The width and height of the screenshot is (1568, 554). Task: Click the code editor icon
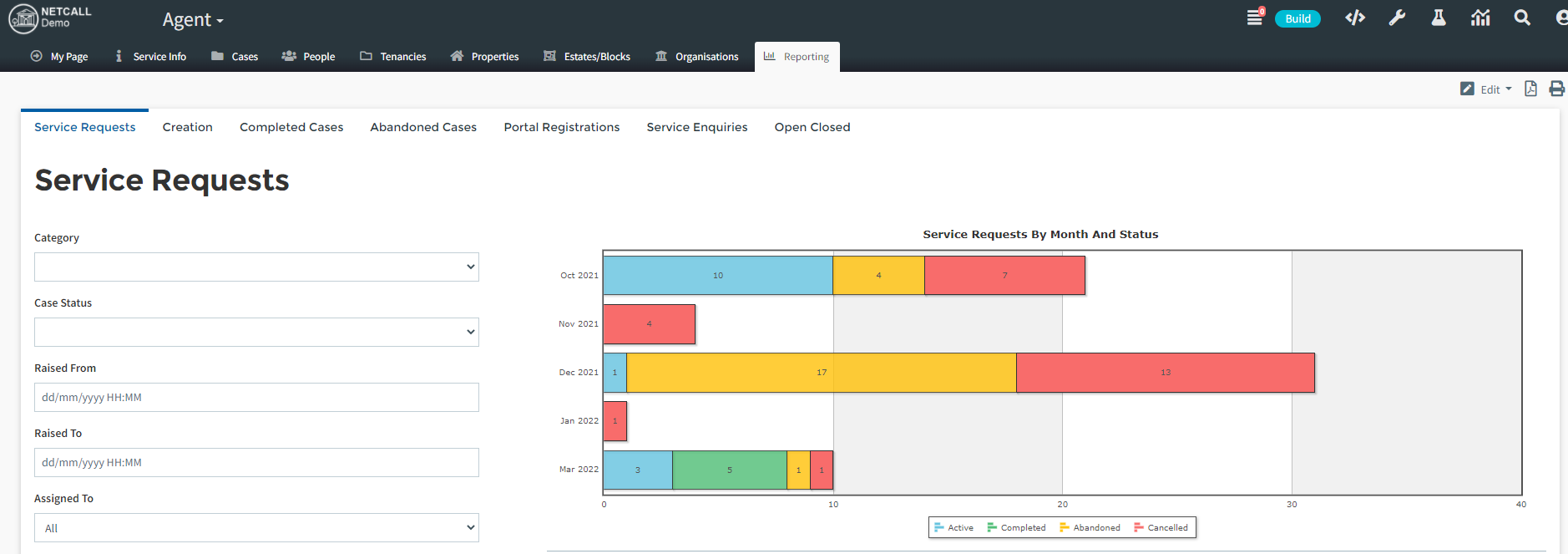(x=1354, y=18)
